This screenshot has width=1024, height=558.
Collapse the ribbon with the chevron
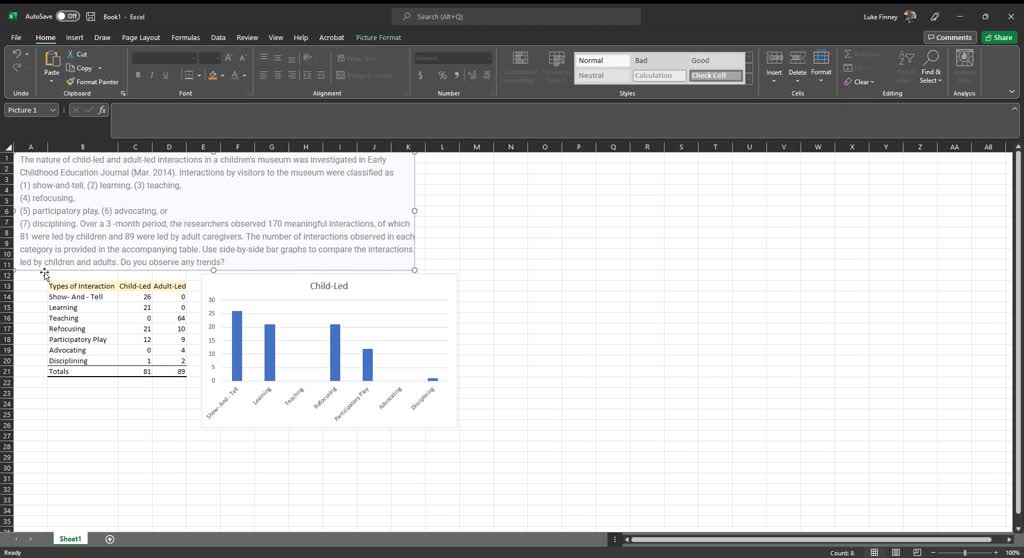(x=1012, y=92)
